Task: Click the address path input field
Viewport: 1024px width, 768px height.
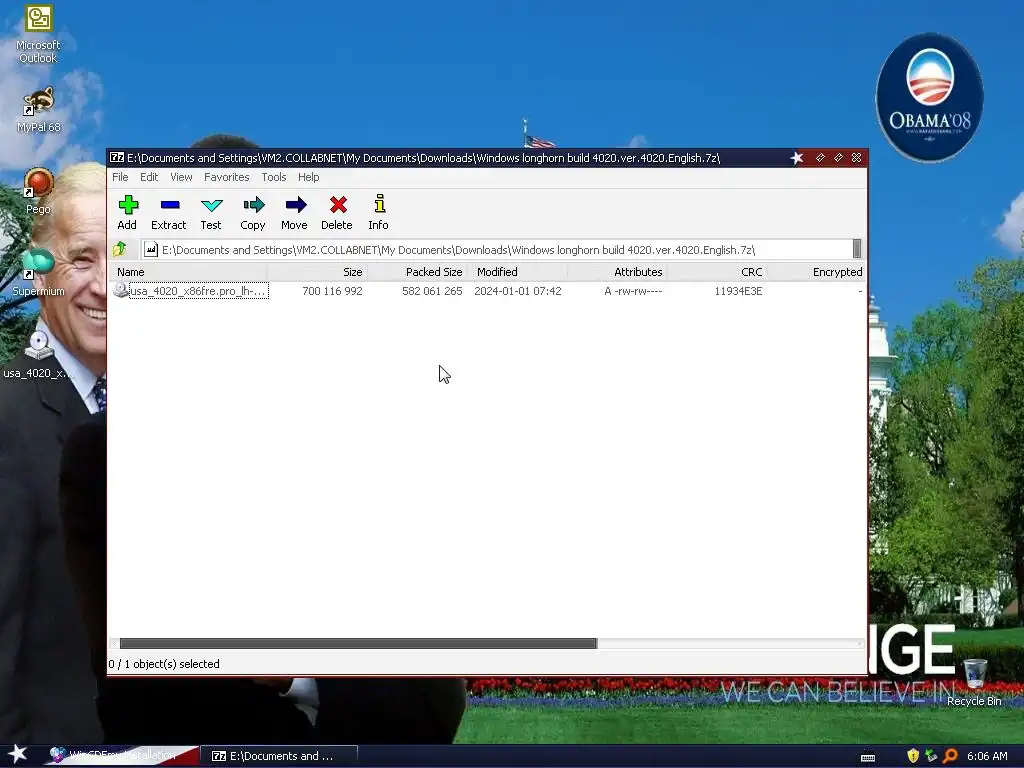Action: 496,249
